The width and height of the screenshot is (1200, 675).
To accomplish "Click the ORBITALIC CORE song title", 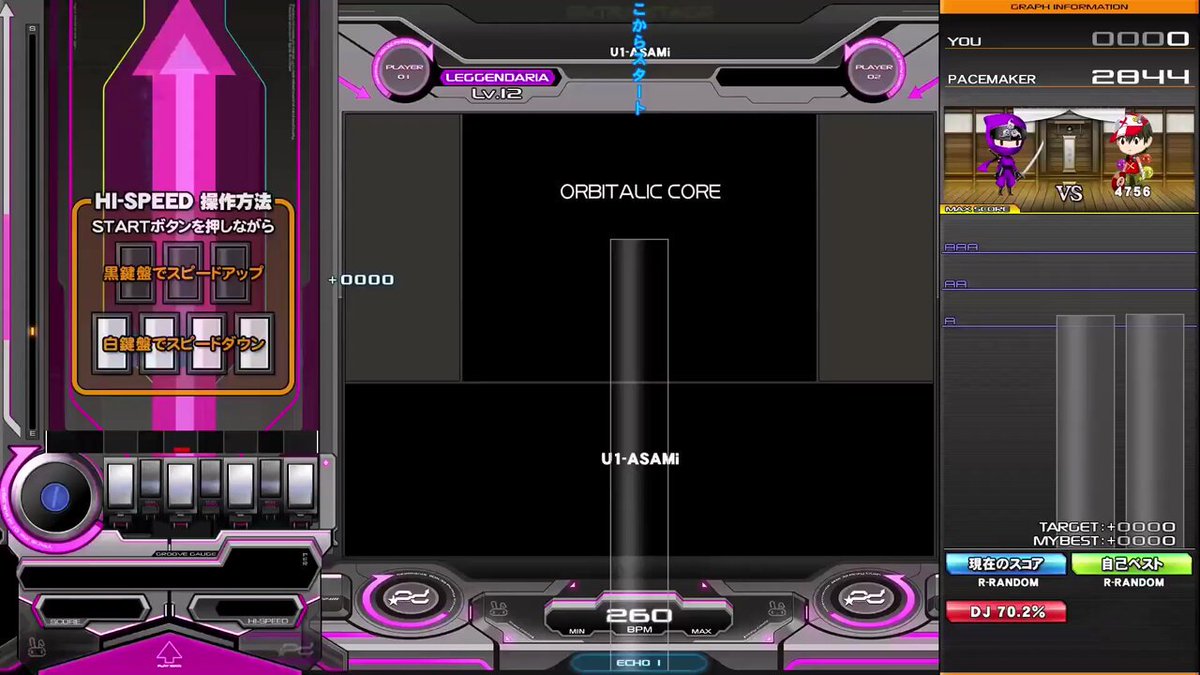I will tap(640, 191).
